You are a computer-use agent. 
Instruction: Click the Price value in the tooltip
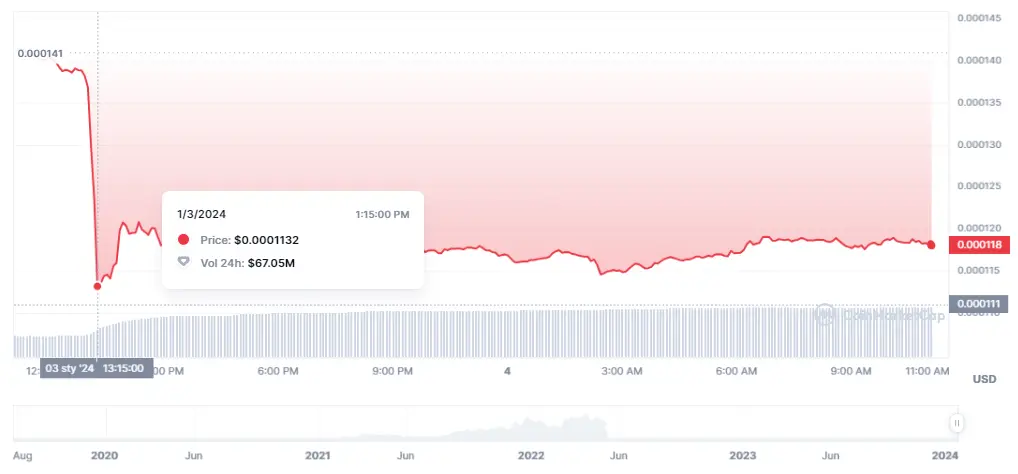(265, 240)
